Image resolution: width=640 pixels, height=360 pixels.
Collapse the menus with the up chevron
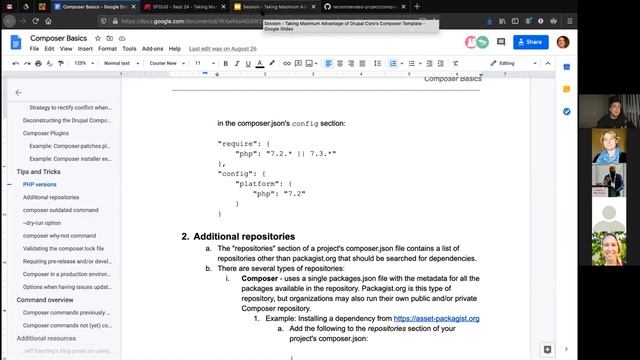tap(548, 63)
